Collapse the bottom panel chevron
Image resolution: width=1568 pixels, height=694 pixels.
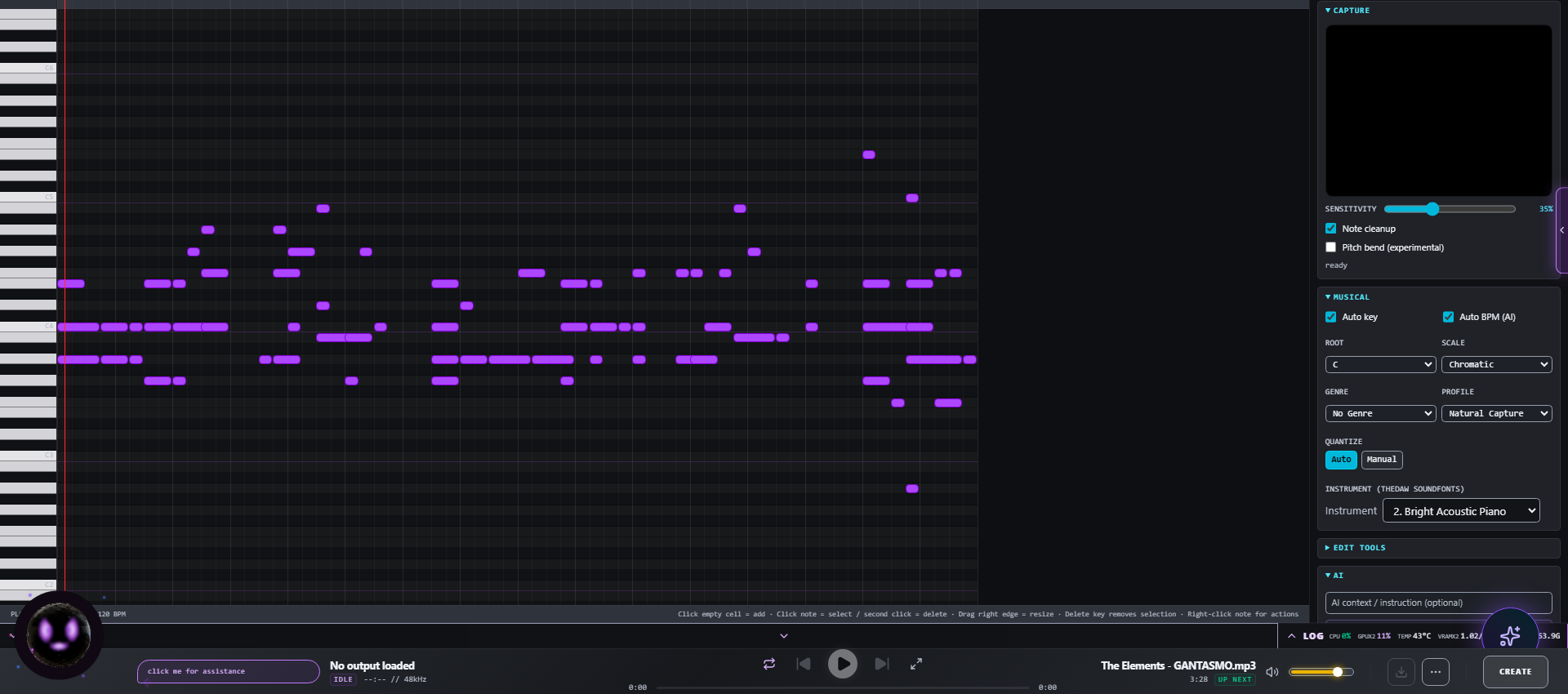click(784, 636)
